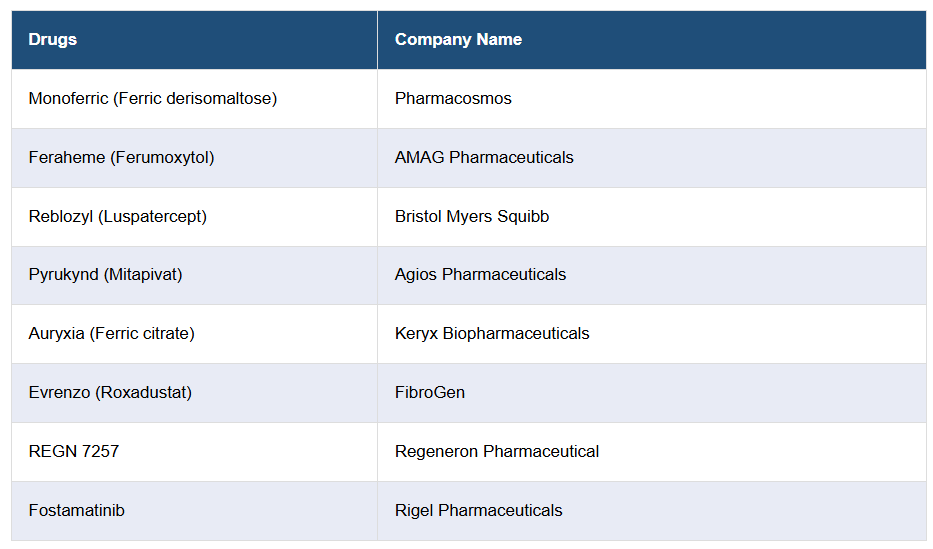The height and width of the screenshot is (549, 933).
Task: Select the Evrenzo (Roxadustat) drug cell
Action: pos(110,393)
